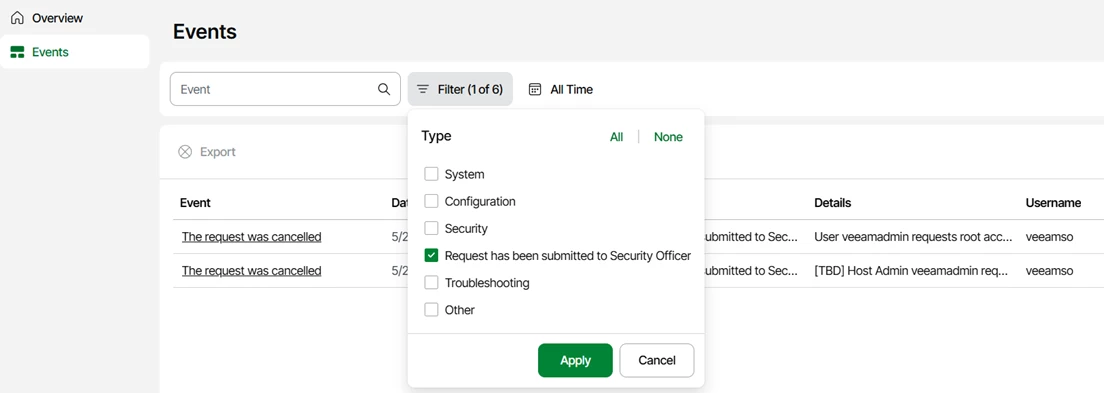Click the Export circle icon
Viewport: 1104px width, 393px height.
(185, 152)
